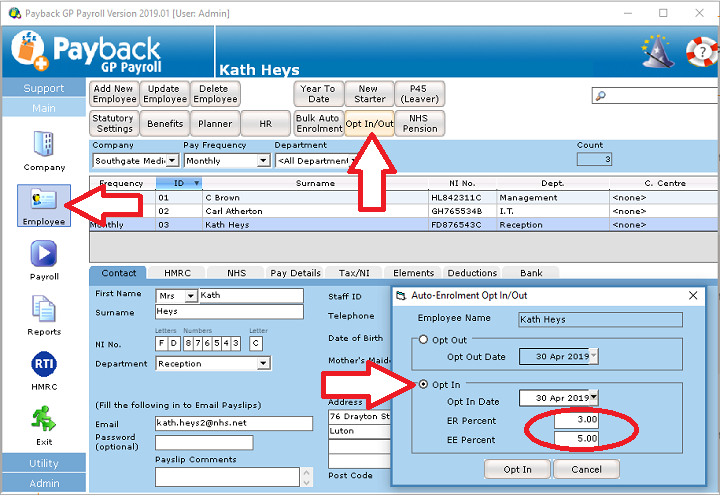Expand the Company dropdown
The image size is (720, 495).
(172, 161)
